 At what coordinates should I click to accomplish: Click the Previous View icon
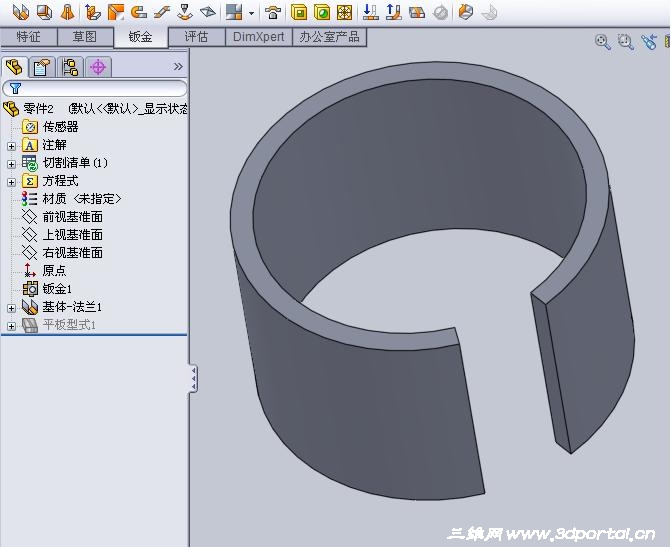pos(649,42)
